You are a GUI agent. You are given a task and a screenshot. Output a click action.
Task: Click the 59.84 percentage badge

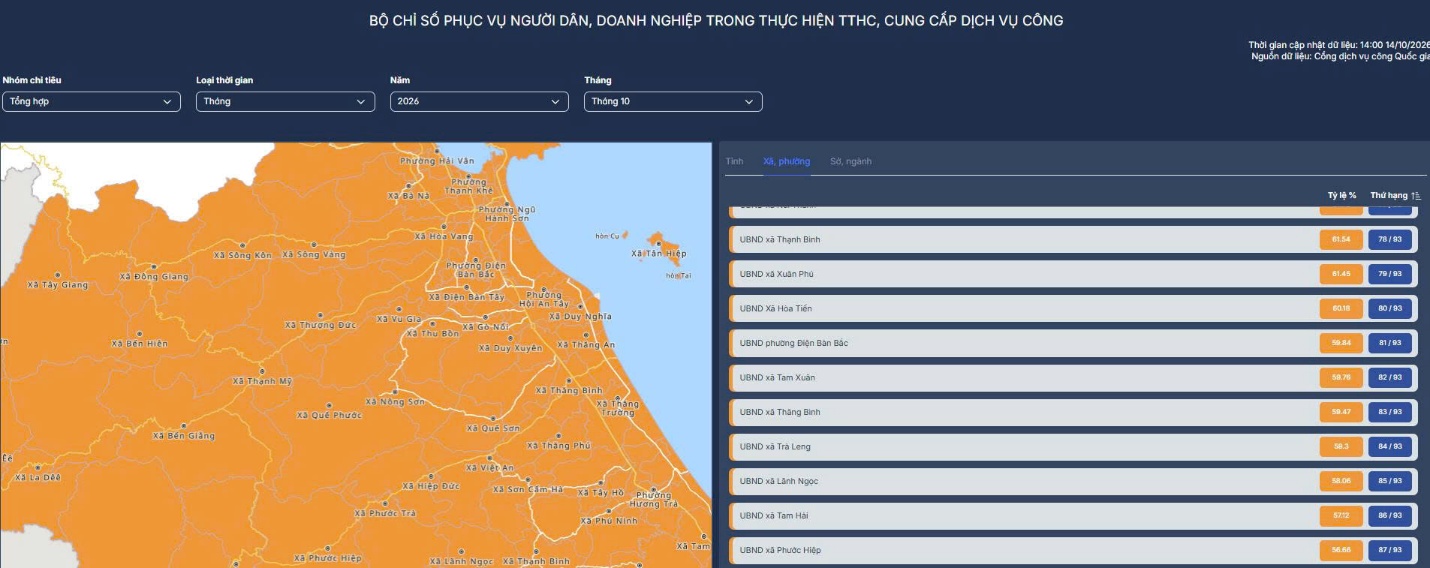(1341, 343)
